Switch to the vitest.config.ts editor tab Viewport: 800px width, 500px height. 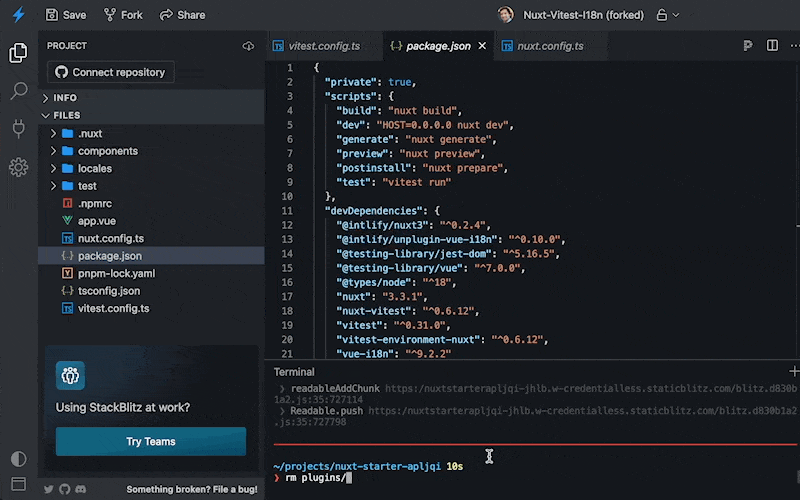(x=324, y=46)
